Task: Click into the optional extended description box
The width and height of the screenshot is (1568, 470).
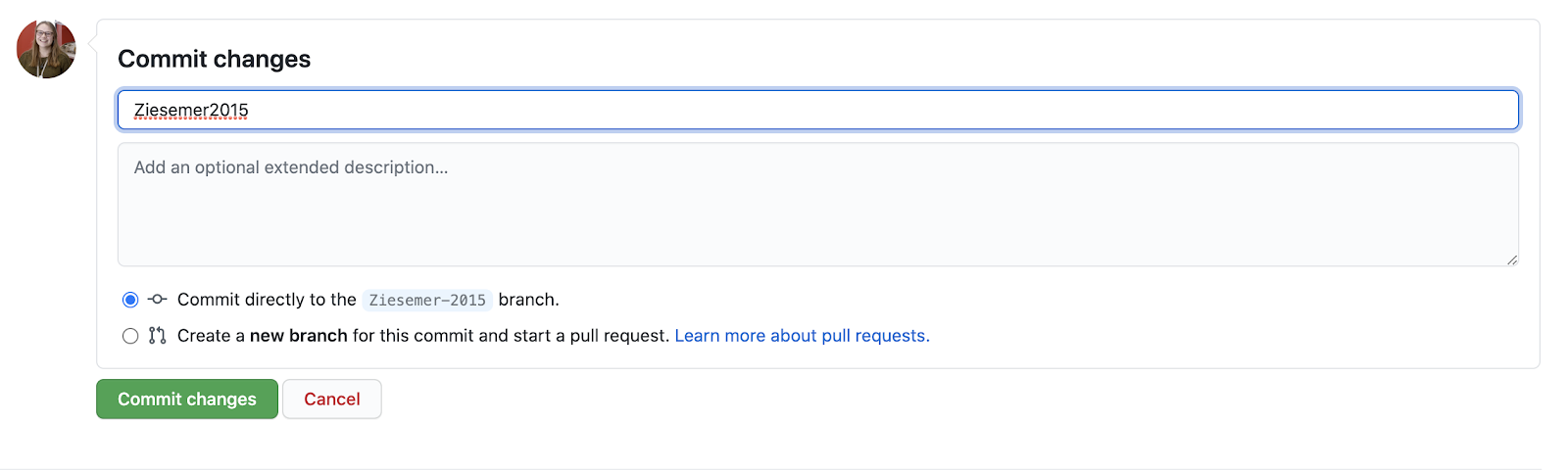Action: [818, 205]
